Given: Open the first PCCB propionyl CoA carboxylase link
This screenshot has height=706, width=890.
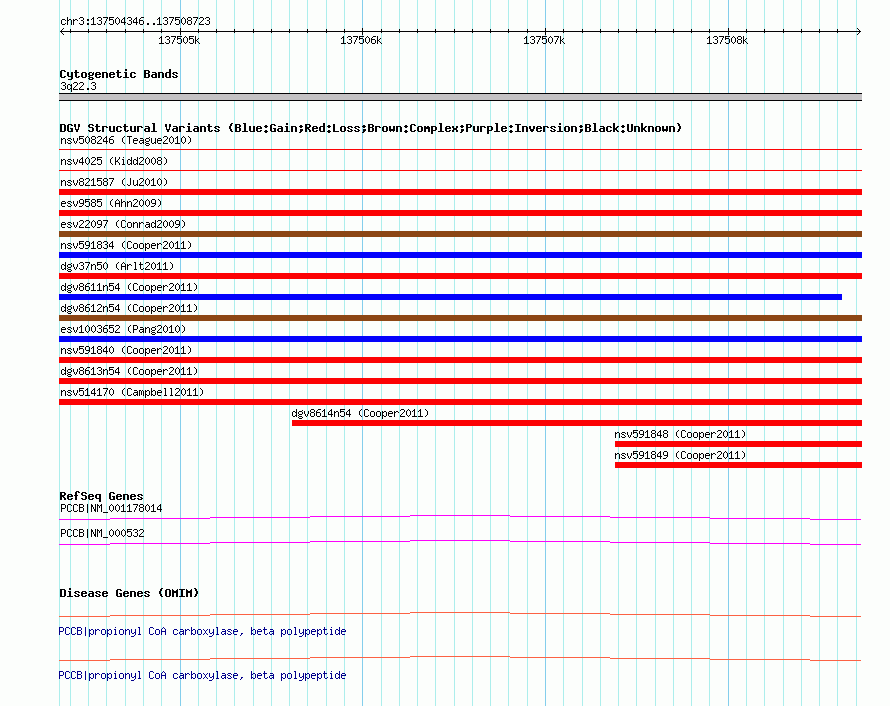Looking at the screenshot, I should click(202, 631).
